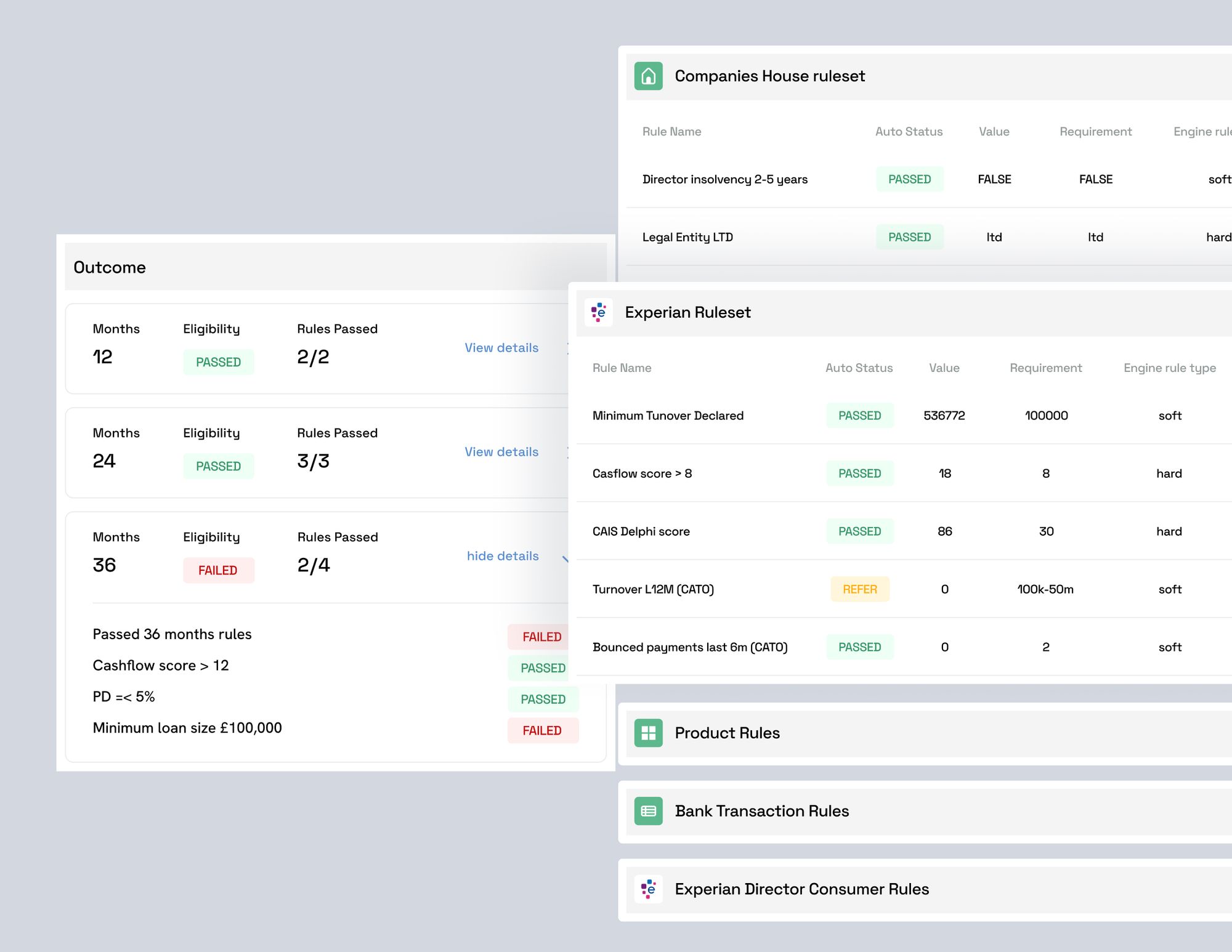The height and width of the screenshot is (952, 1232).
Task: Click the FAILED eligibility badge for 36 months
Action: [219, 570]
